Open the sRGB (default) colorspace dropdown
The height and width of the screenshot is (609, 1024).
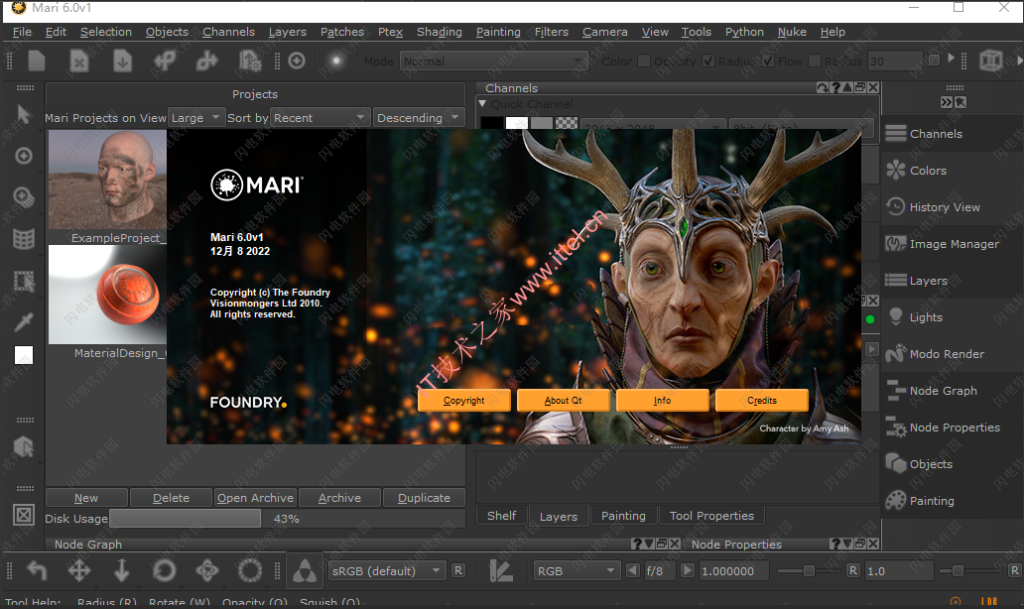(x=386, y=570)
